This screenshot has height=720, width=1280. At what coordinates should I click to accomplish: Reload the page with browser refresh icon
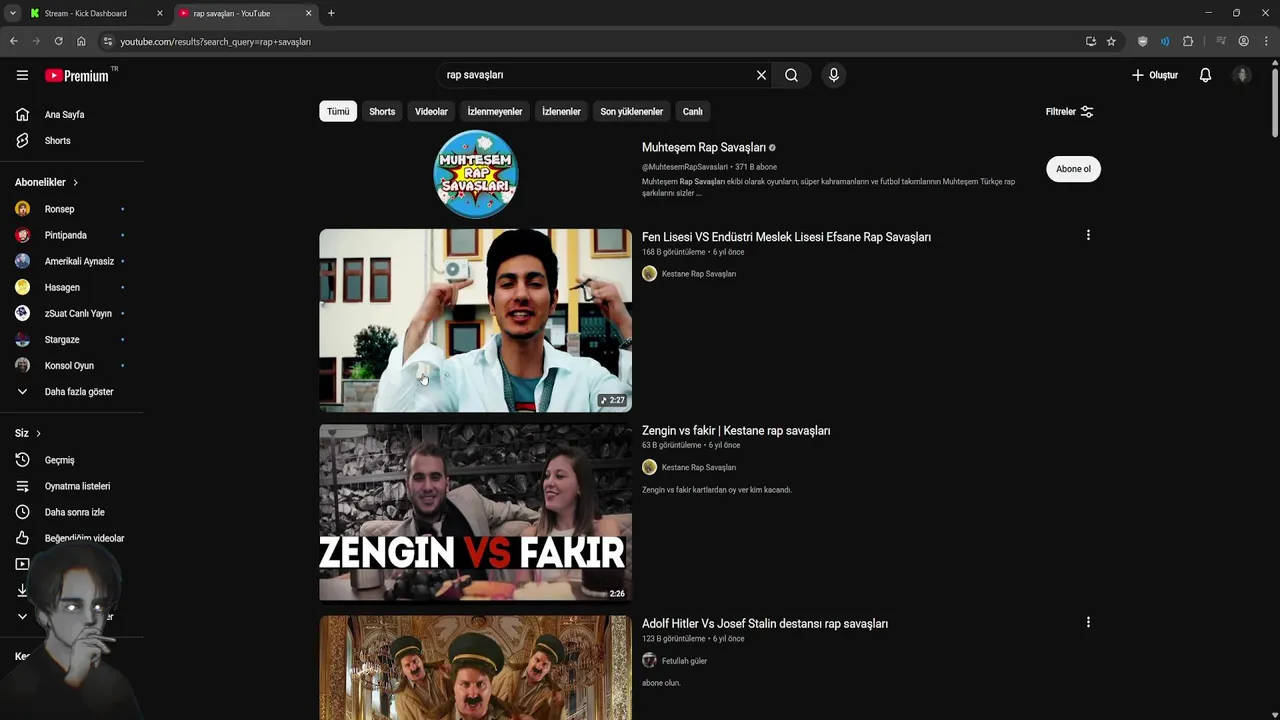[58, 41]
